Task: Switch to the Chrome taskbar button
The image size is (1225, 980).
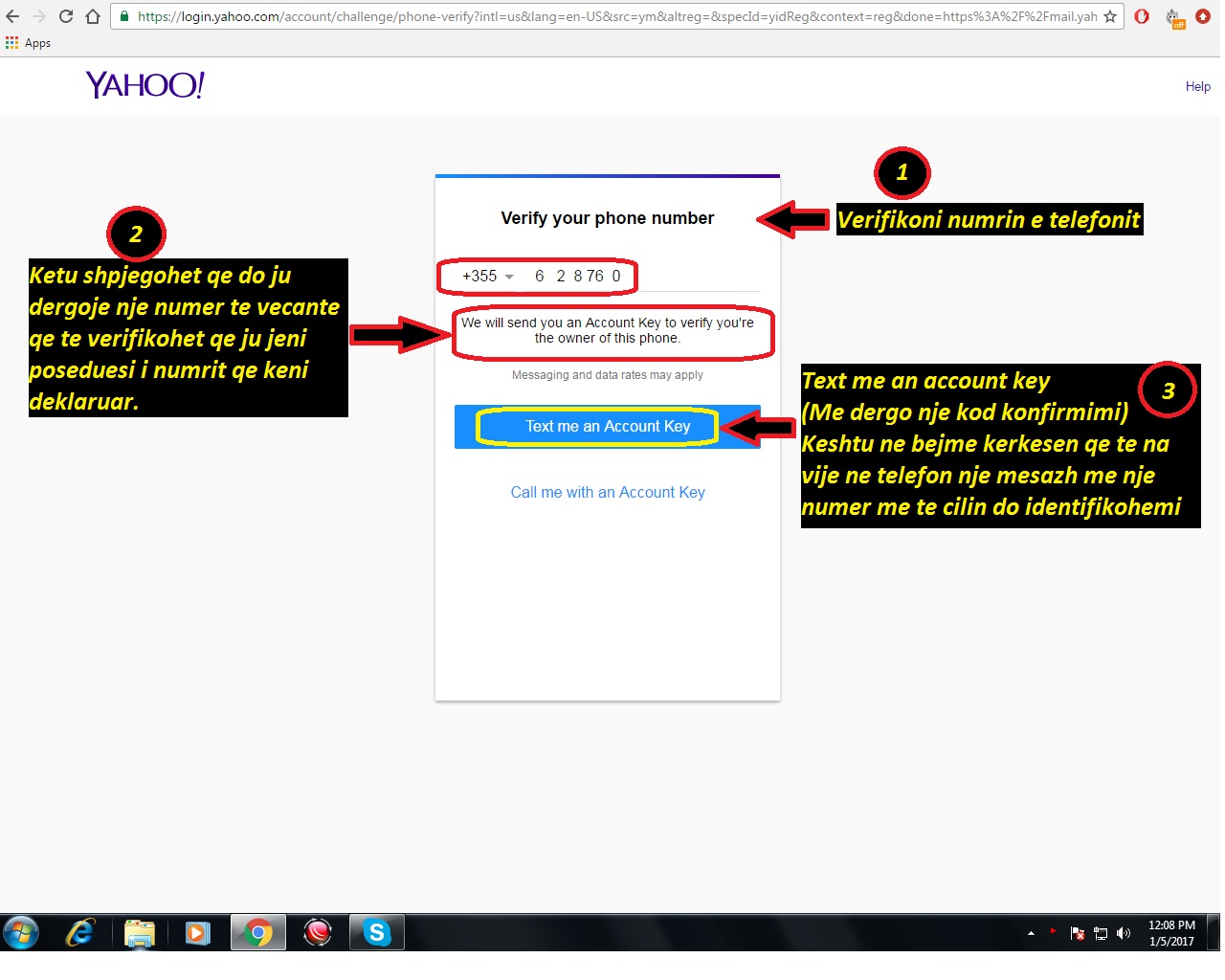Action: [258, 932]
